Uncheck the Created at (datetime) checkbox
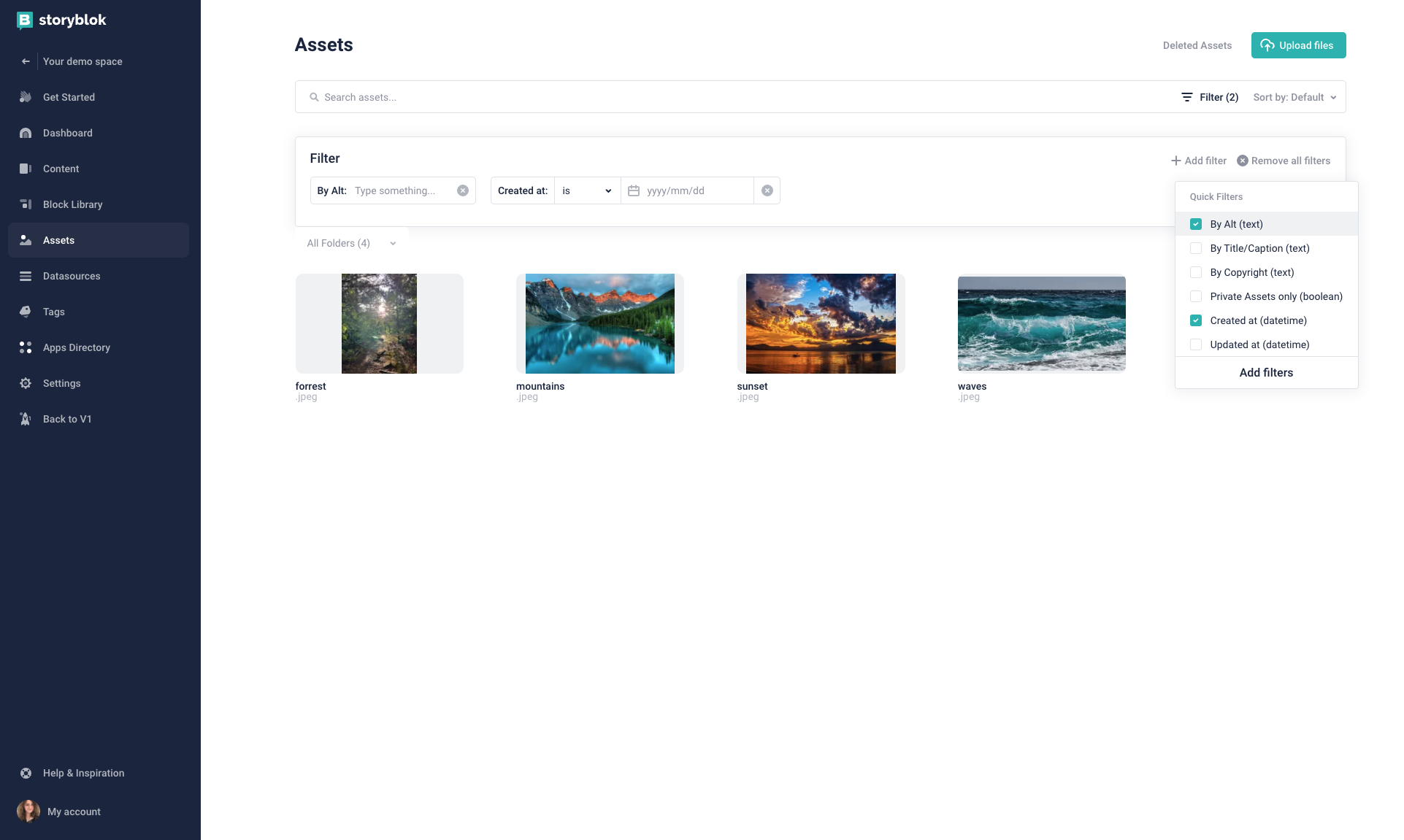 1196,320
